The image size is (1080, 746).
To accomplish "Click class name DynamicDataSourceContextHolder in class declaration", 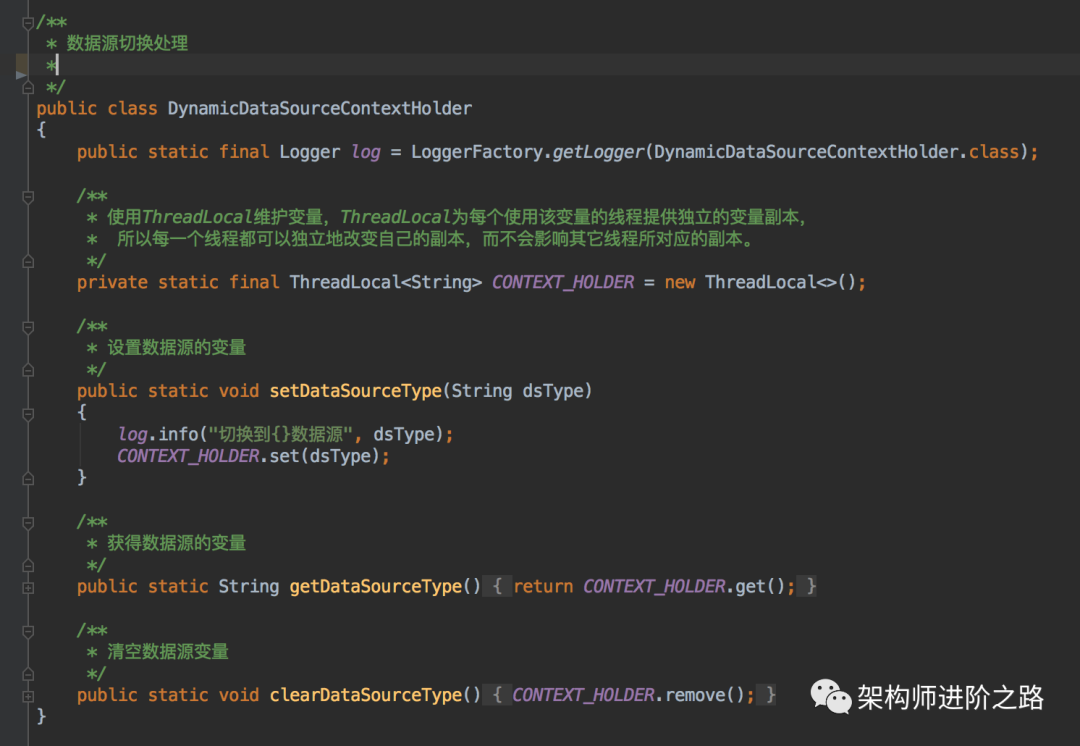I will (x=320, y=109).
